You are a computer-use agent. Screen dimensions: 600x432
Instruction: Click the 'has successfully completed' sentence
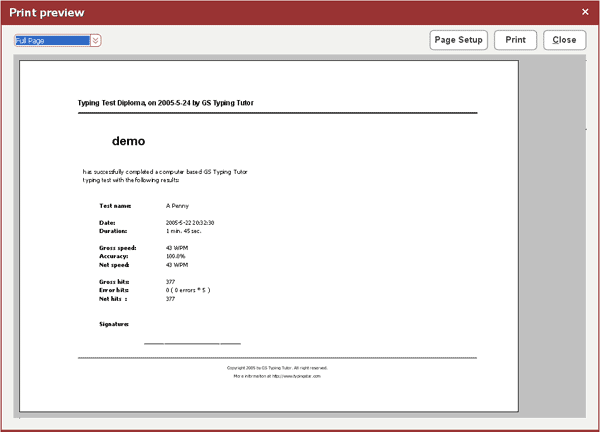(165, 176)
